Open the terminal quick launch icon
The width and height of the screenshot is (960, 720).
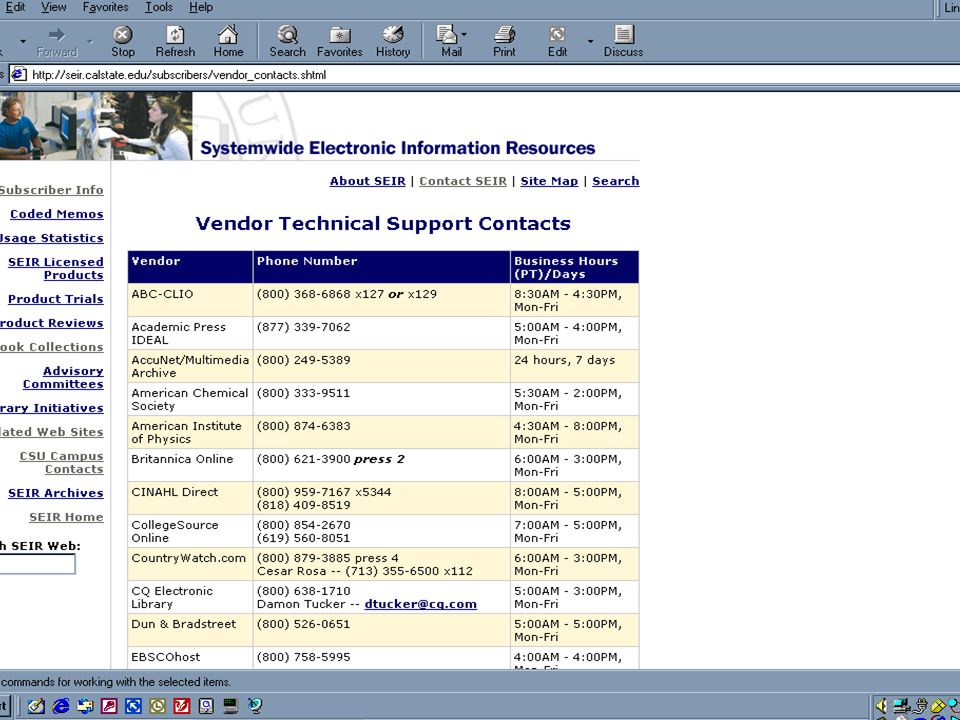pyautogui.click(x=230, y=706)
